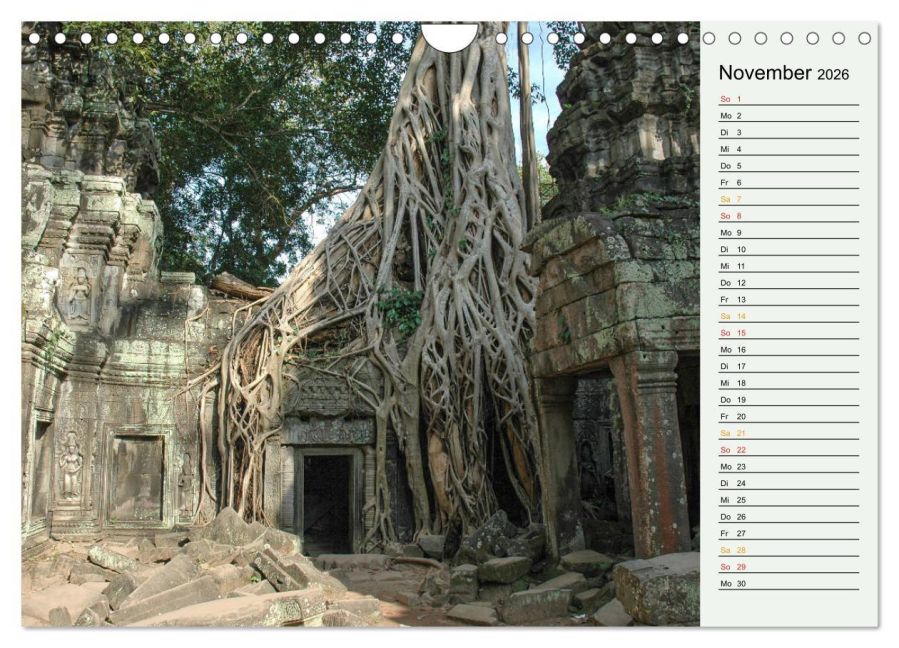The height and width of the screenshot is (648, 899).
Task: Select the So 15 date row
Action: coord(789,333)
